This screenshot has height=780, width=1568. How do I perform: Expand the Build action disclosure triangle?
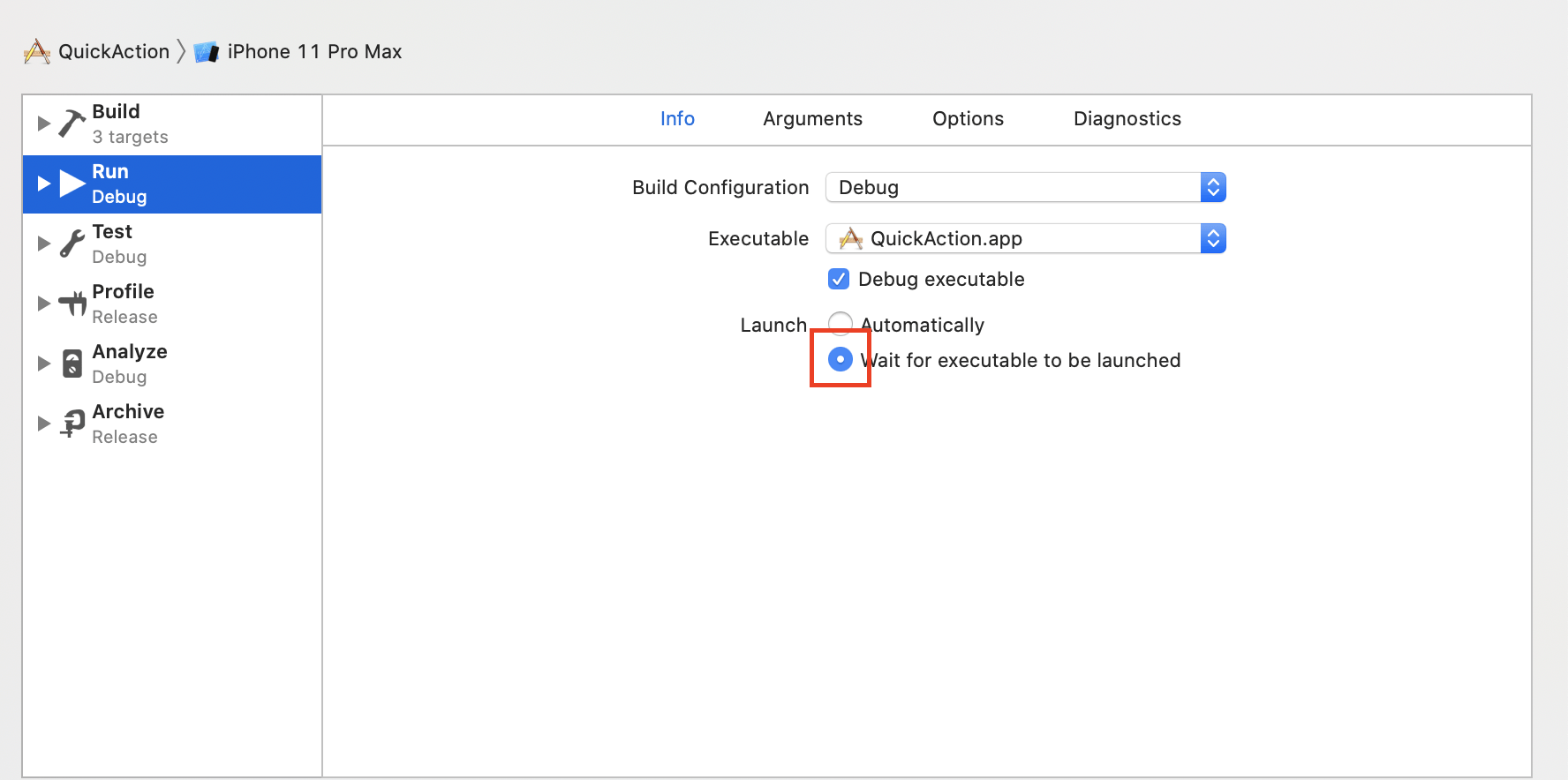pos(43,124)
